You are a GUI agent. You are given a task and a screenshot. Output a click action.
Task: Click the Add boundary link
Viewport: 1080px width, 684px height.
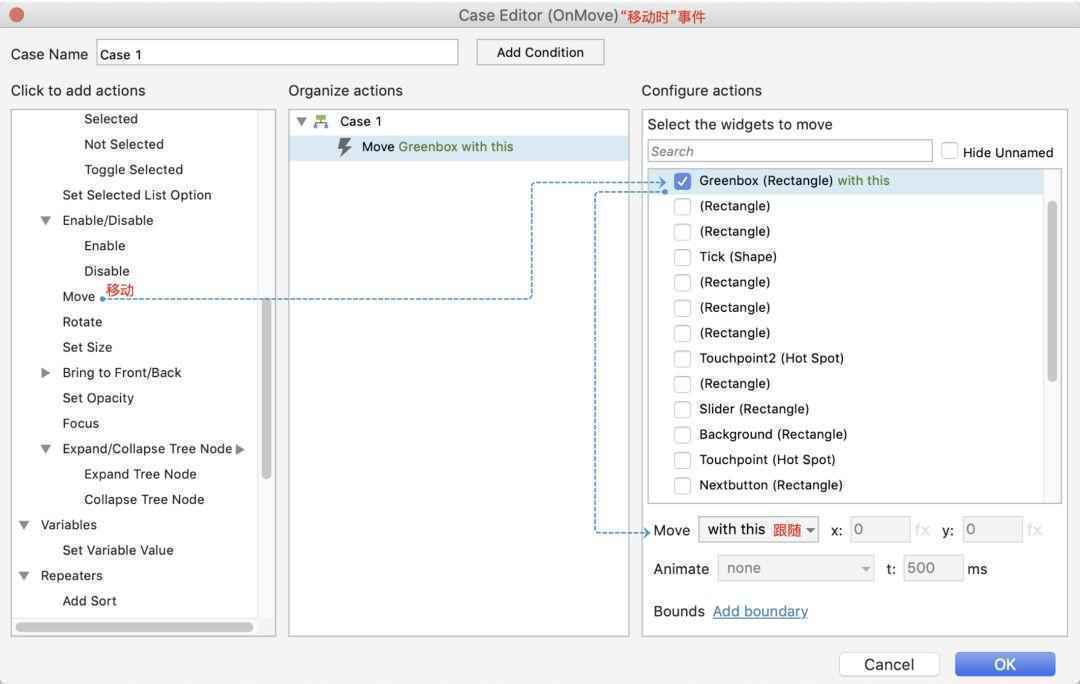point(760,612)
